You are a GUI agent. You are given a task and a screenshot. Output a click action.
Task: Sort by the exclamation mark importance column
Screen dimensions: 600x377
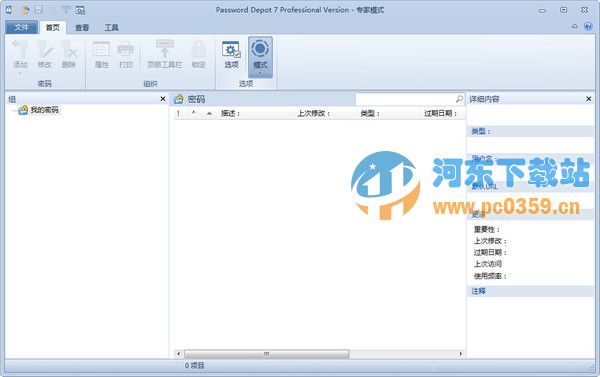point(178,113)
